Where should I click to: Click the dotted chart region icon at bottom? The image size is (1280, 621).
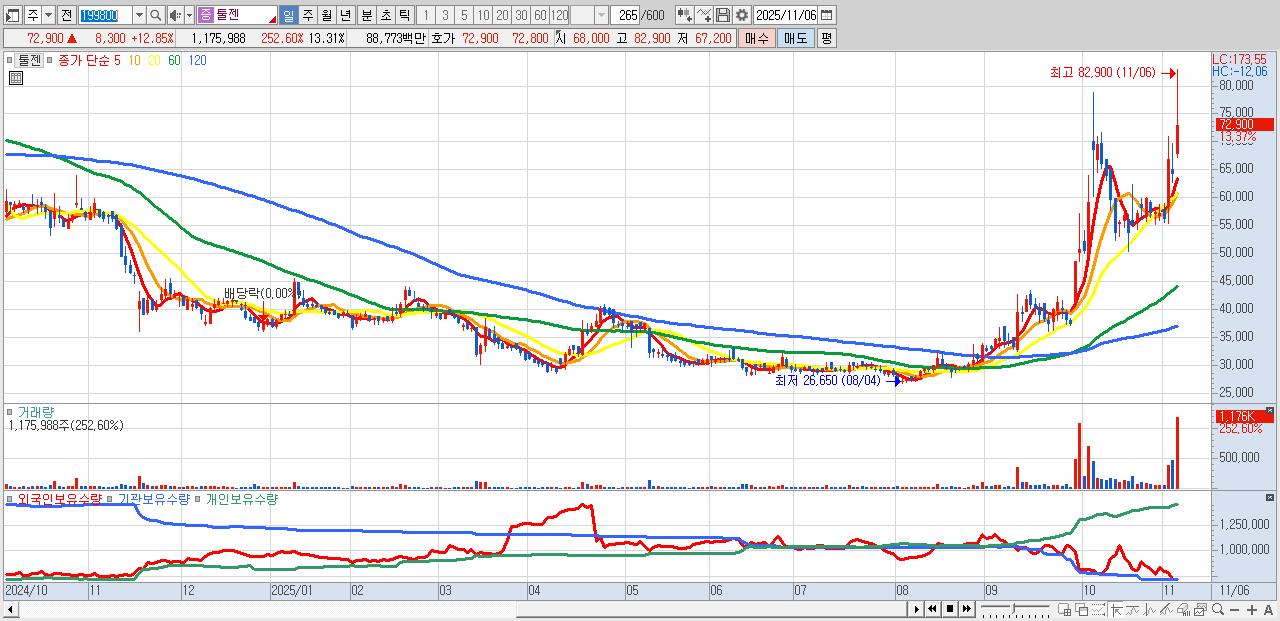pos(1098,609)
